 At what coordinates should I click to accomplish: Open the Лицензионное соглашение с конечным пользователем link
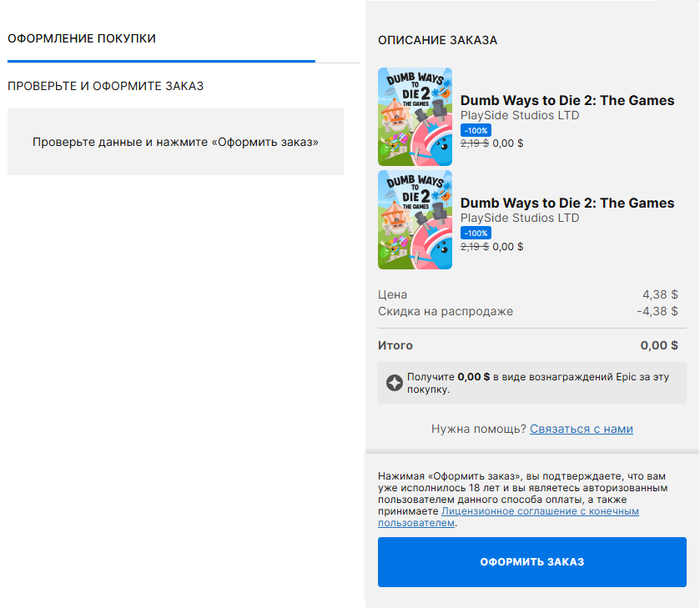pyautogui.click(x=540, y=511)
